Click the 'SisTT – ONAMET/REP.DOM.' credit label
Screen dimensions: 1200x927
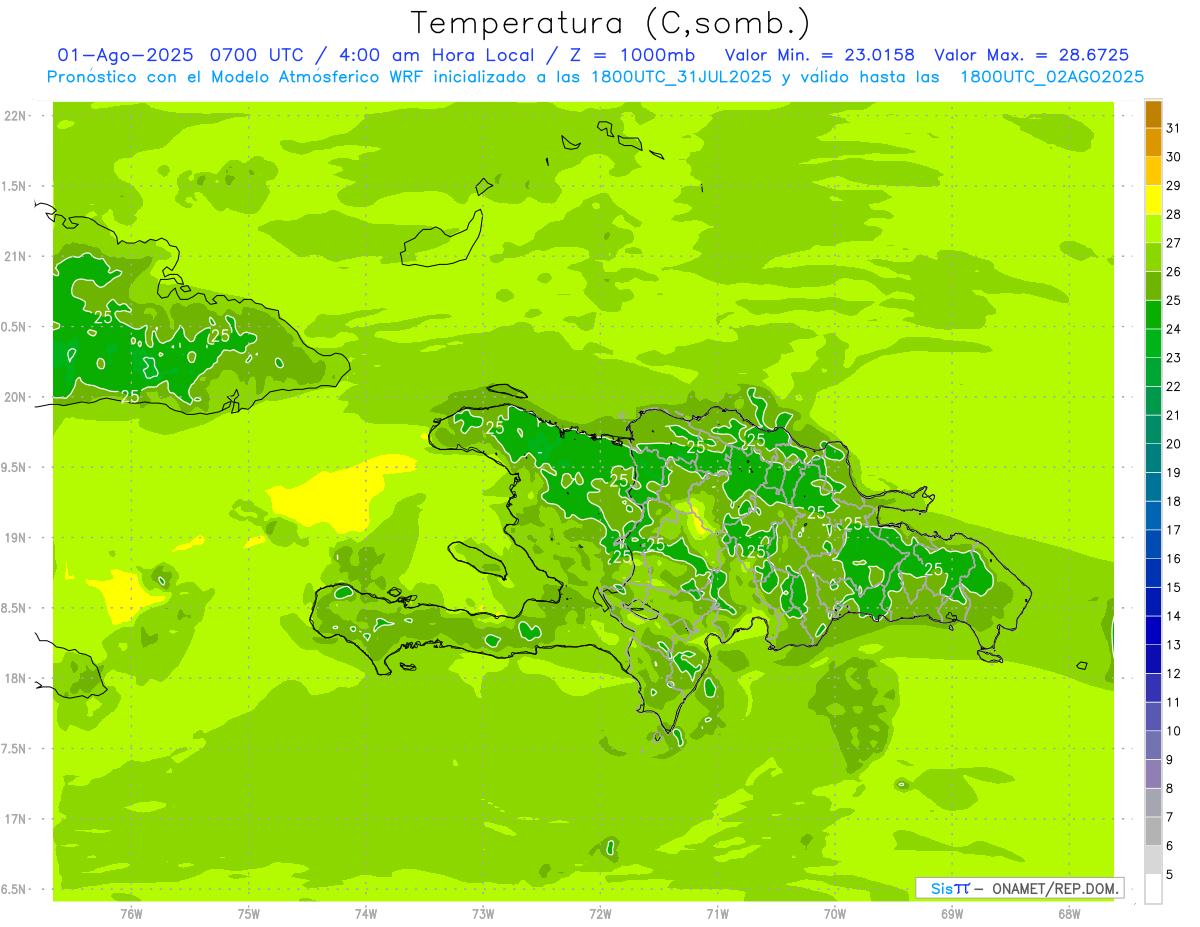[1019, 888]
